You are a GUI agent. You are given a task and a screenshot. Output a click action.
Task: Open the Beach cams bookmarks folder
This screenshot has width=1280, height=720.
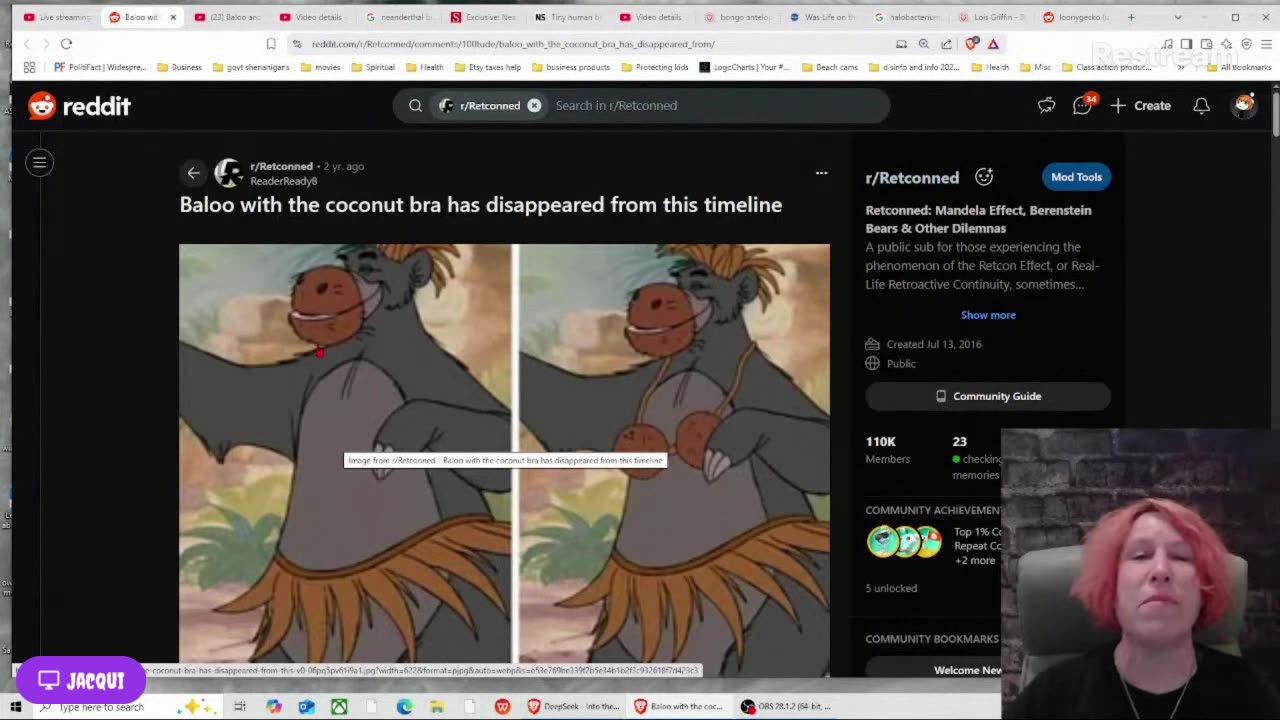click(x=829, y=67)
